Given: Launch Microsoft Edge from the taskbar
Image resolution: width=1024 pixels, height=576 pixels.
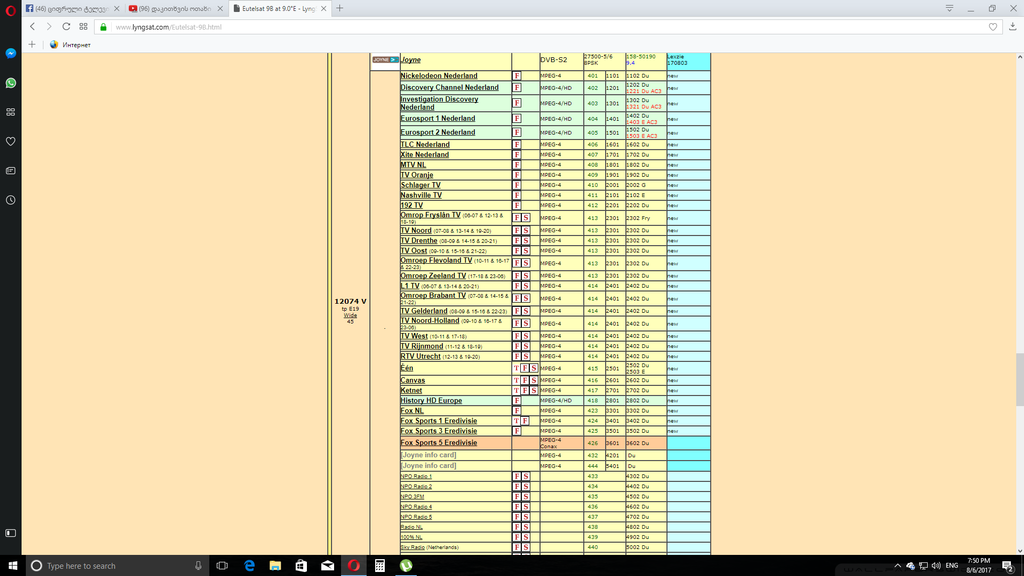Looking at the screenshot, I should (249, 566).
